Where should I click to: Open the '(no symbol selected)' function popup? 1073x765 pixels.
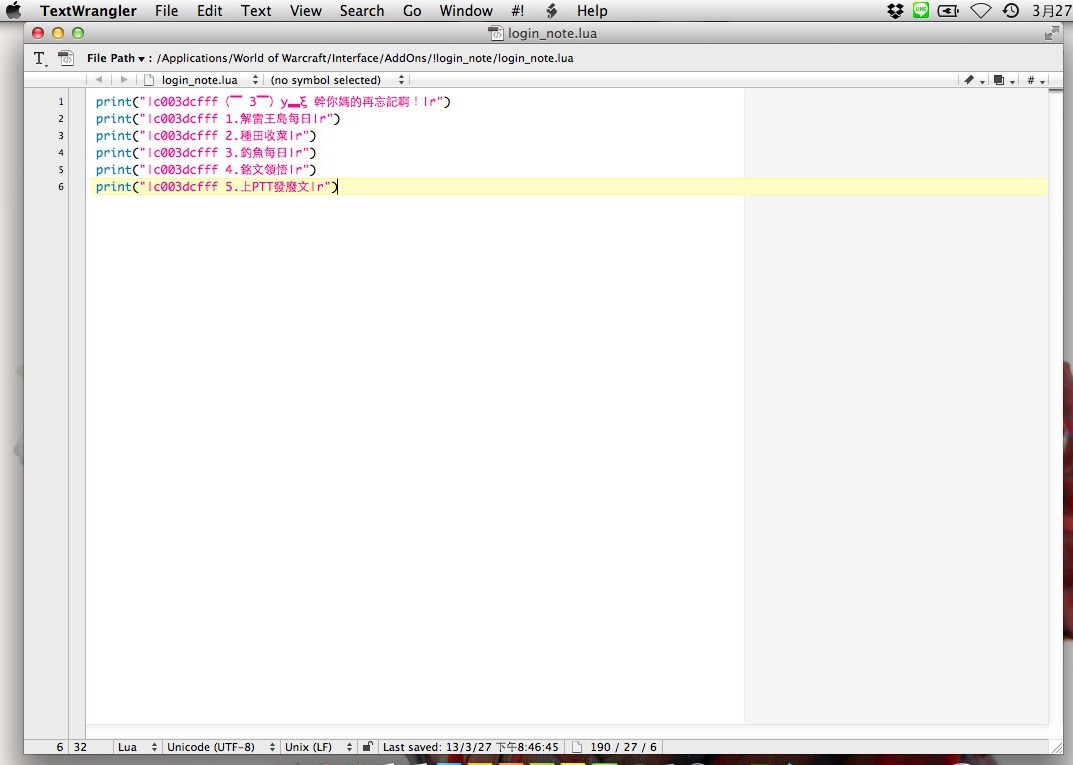pos(337,80)
